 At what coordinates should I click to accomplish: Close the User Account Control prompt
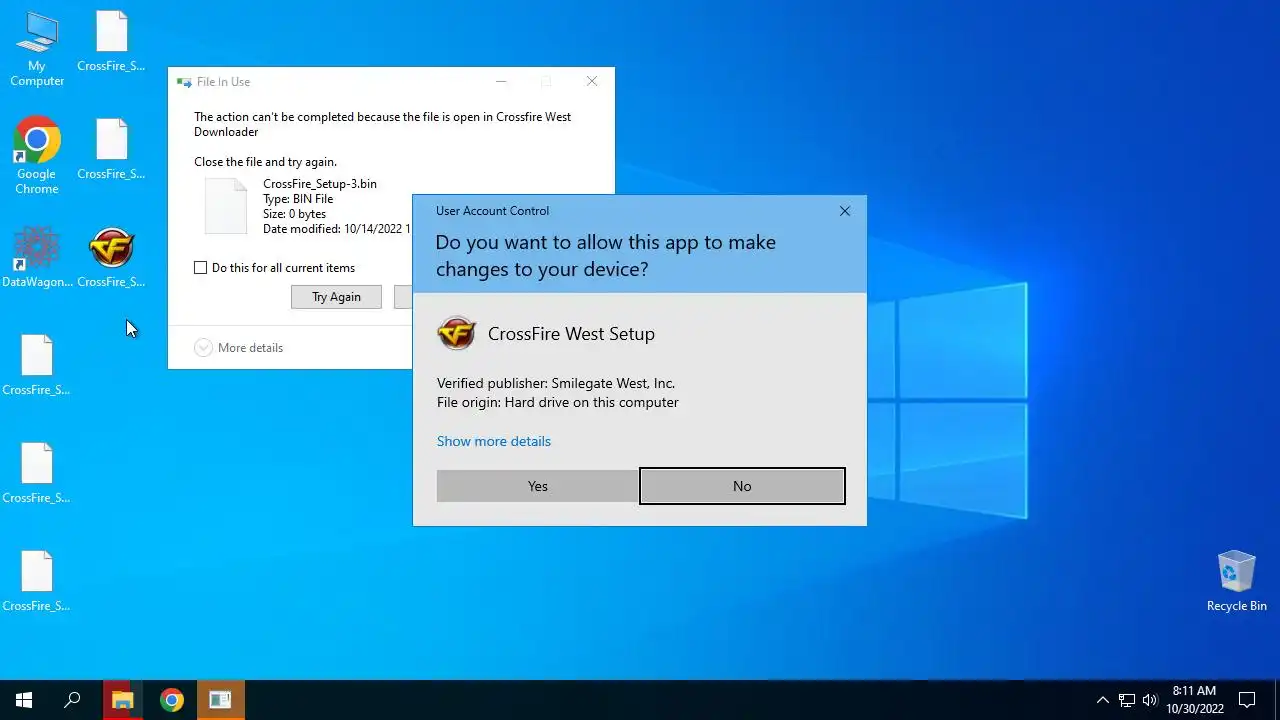point(845,211)
